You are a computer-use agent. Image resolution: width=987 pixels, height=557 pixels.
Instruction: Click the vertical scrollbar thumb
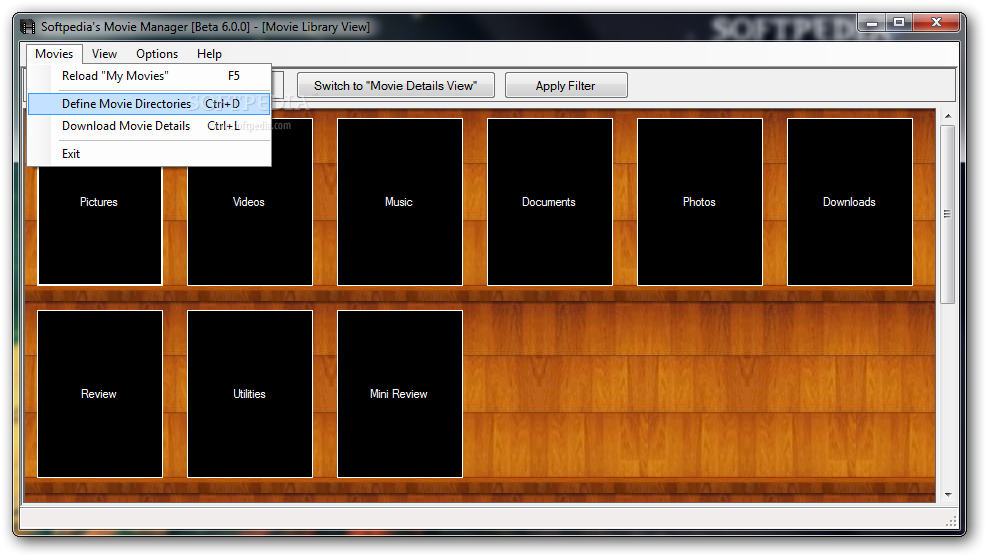947,214
